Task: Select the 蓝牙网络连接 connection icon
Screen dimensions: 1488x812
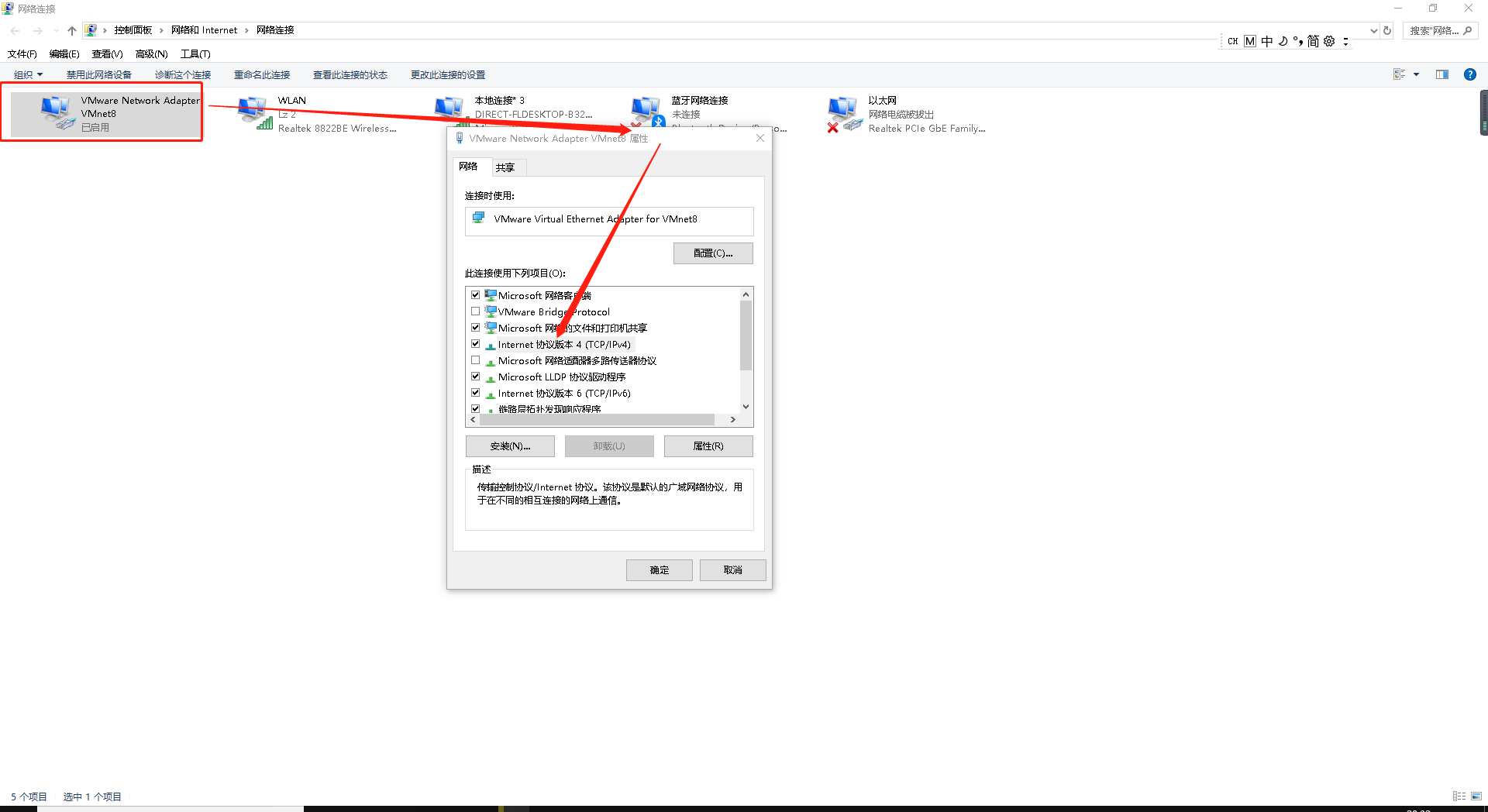Action: coord(648,111)
